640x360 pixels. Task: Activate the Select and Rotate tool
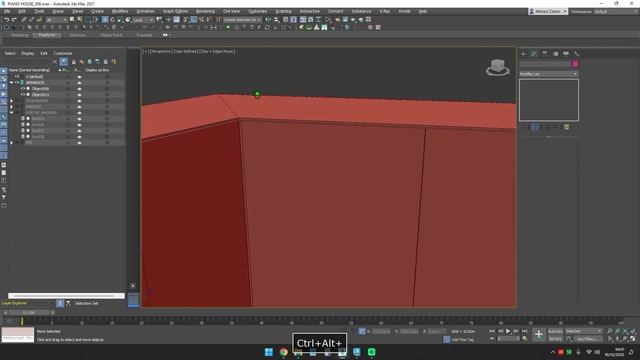pos(113,20)
